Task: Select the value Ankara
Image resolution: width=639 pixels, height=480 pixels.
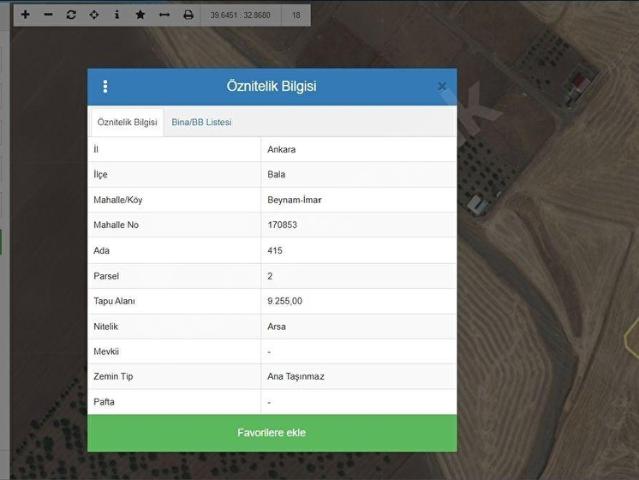Action: (x=282, y=150)
